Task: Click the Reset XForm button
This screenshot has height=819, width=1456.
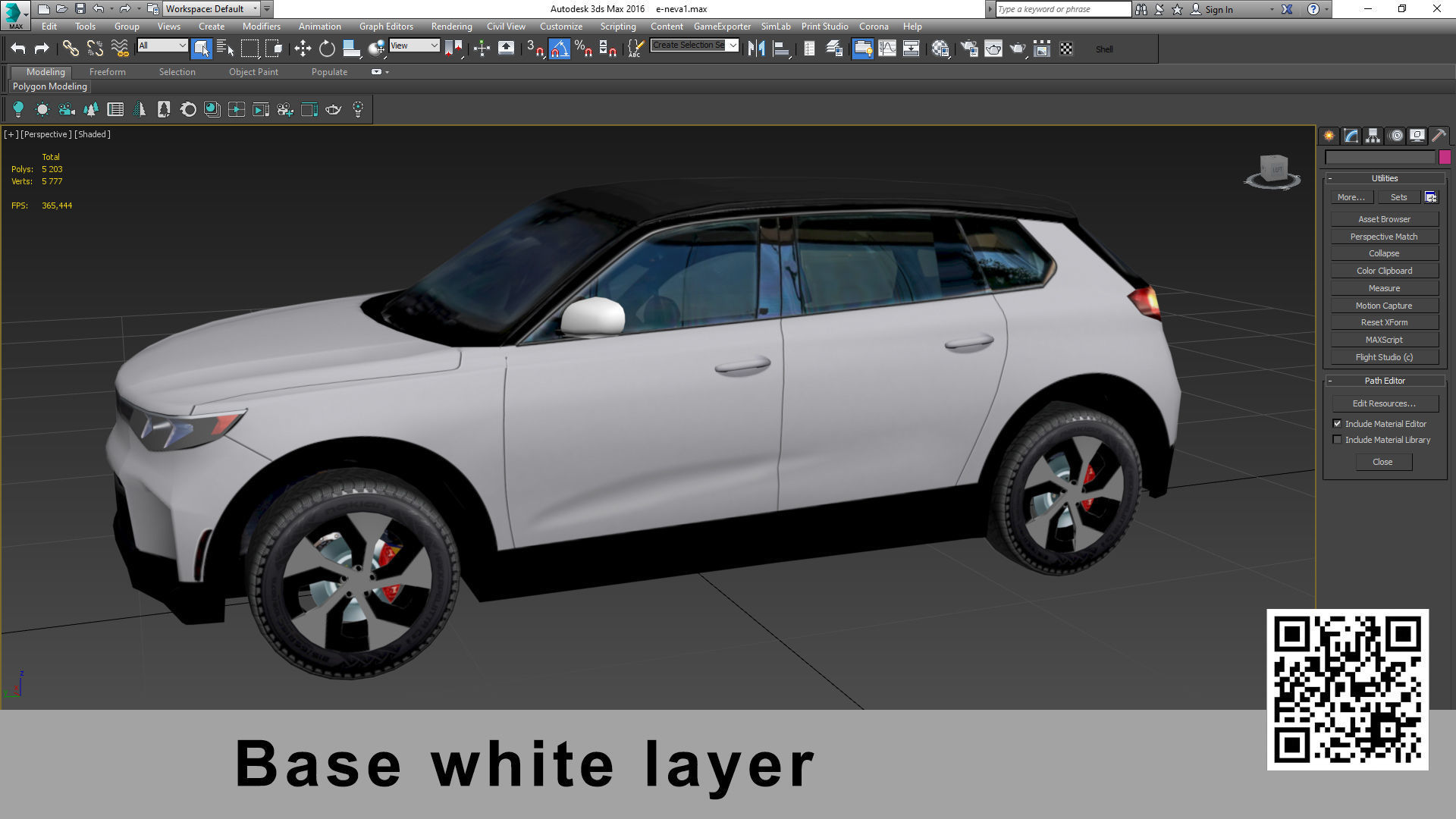Action: 1384,322
